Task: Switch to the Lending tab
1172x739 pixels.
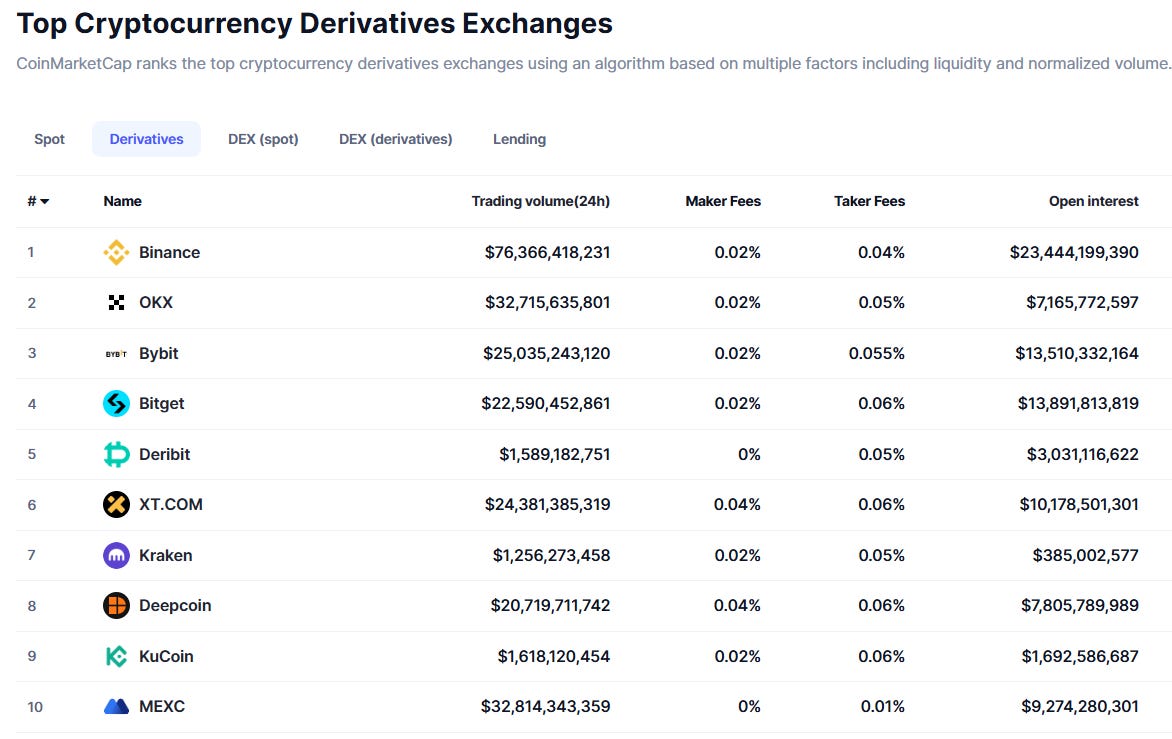Action: pyautogui.click(x=519, y=139)
